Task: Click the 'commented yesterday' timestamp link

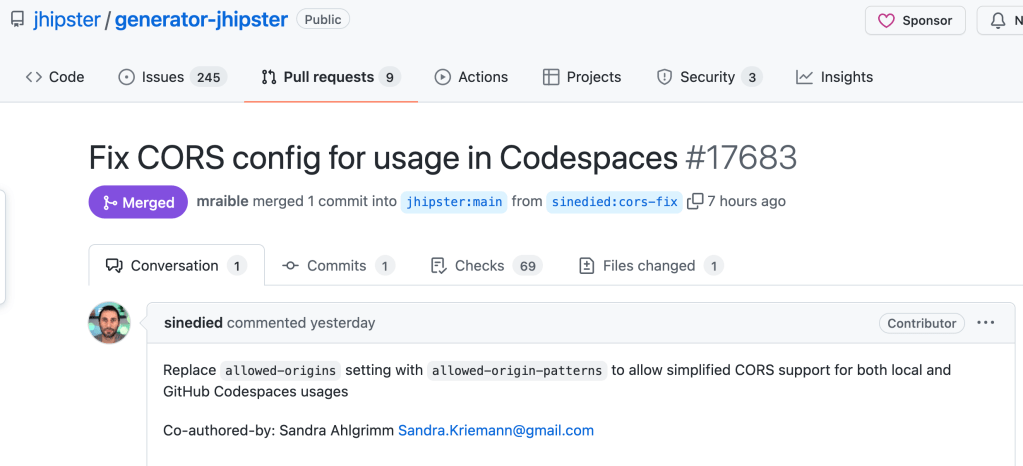Action: point(301,322)
